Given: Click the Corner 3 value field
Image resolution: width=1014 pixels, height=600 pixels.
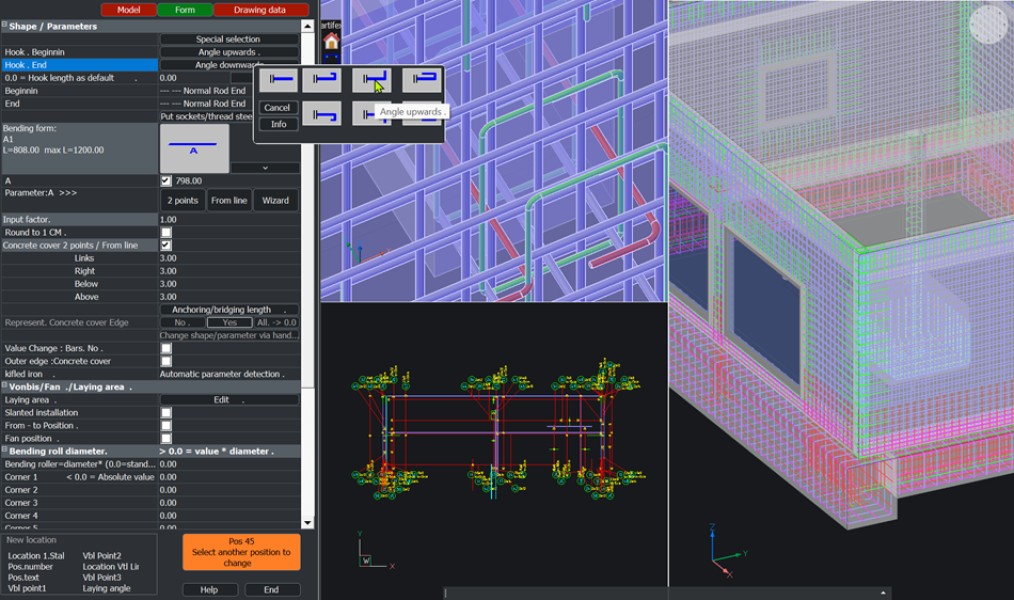Looking at the screenshot, I should tap(230, 503).
